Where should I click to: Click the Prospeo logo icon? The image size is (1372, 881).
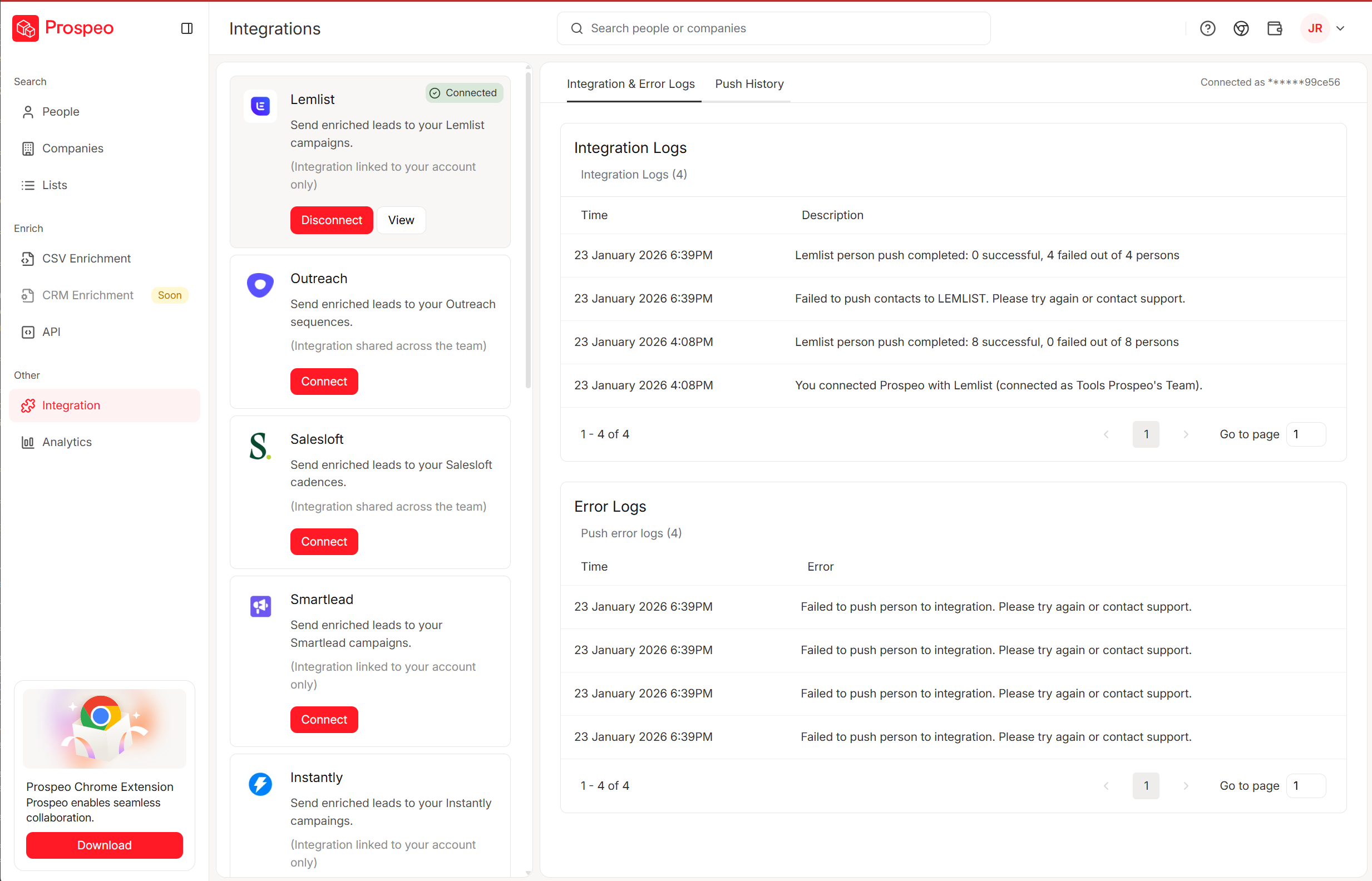coord(25,28)
